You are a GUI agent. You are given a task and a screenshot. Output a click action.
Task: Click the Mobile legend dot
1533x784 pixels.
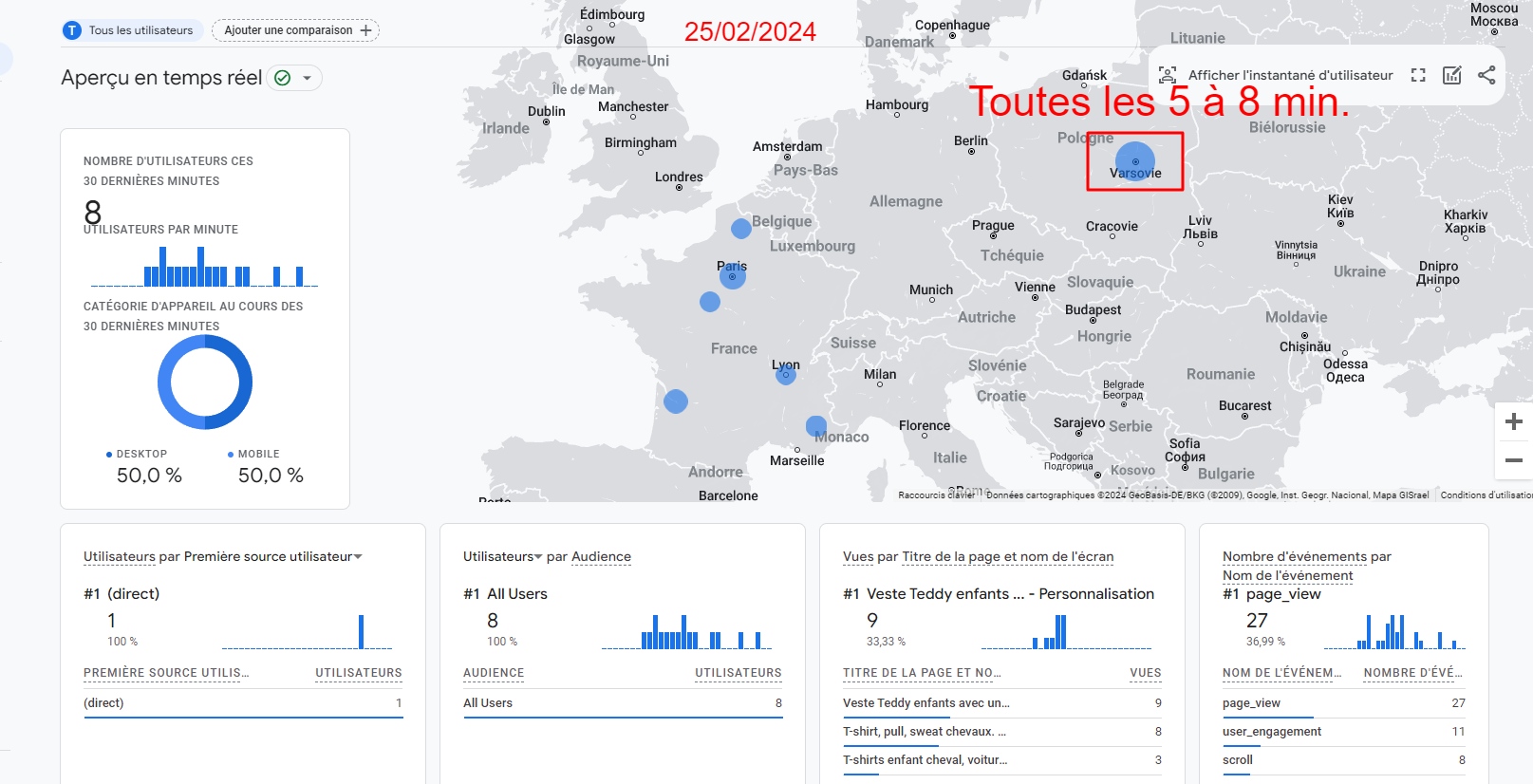[x=231, y=455]
